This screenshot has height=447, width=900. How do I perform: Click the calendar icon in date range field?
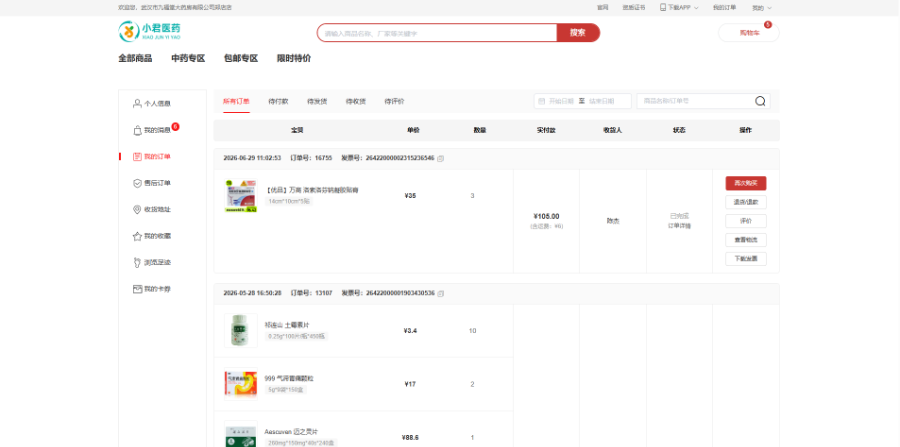(541, 101)
